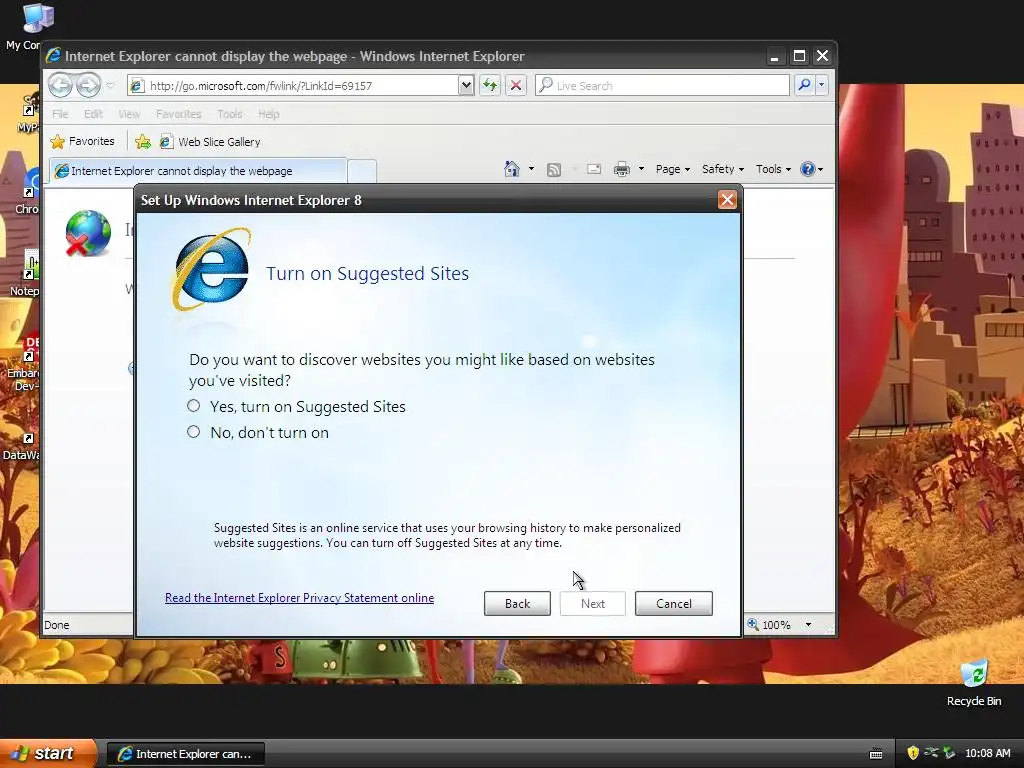Click the Safely Remove Hardware tray icon
The image size is (1024, 768).
950,753
